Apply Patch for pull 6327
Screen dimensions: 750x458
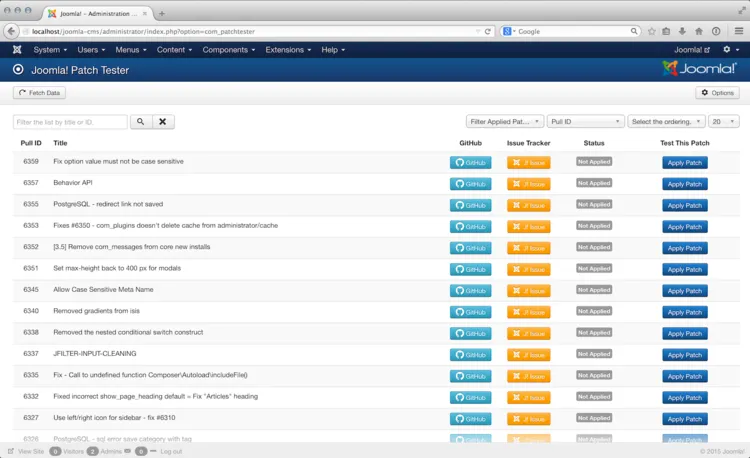point(684,419)
